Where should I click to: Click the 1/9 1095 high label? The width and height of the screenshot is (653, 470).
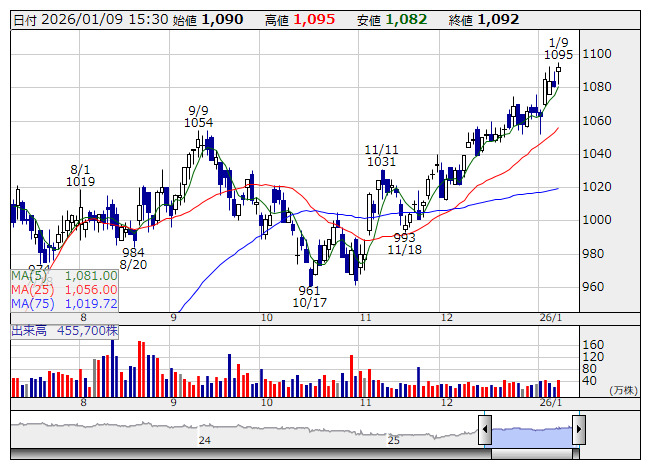click(x=558, y=49)
